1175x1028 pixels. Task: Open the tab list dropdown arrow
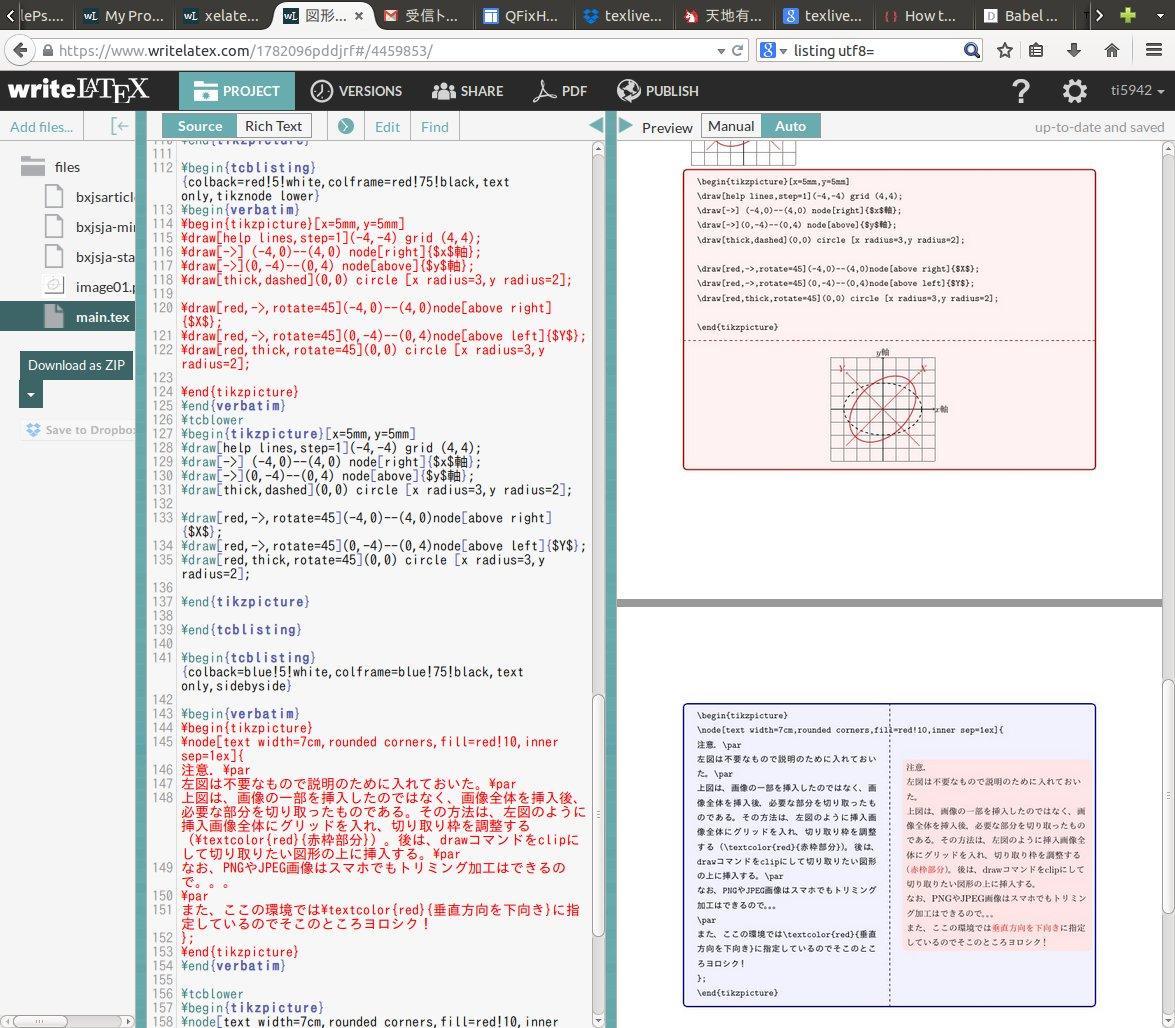(x=1160, y=15)
